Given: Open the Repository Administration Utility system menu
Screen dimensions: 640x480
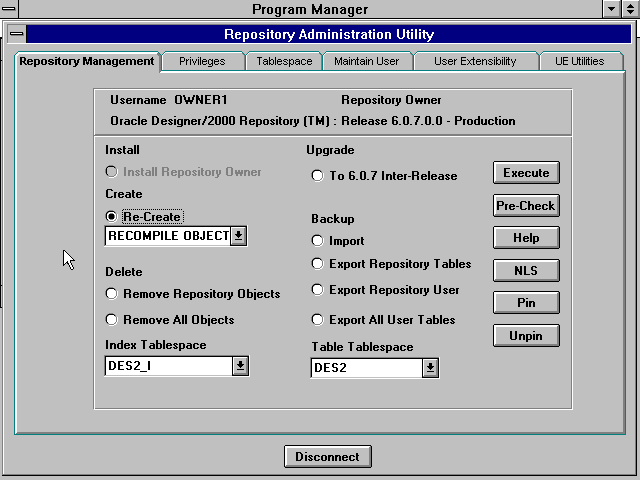Looking at the screenshot, I should (x=17, y=34).
